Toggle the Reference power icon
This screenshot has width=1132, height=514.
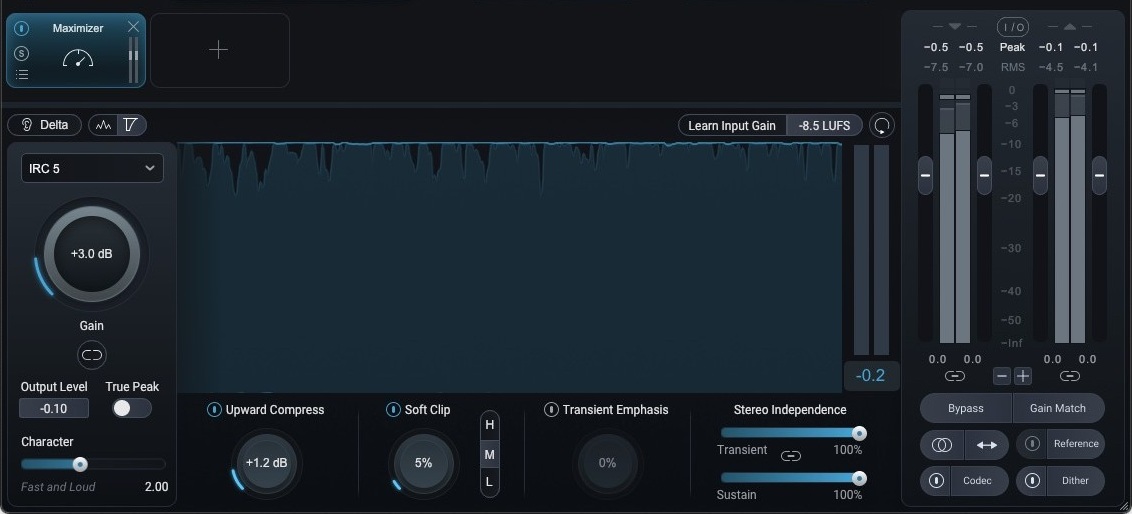click(x=1032, y=444)
